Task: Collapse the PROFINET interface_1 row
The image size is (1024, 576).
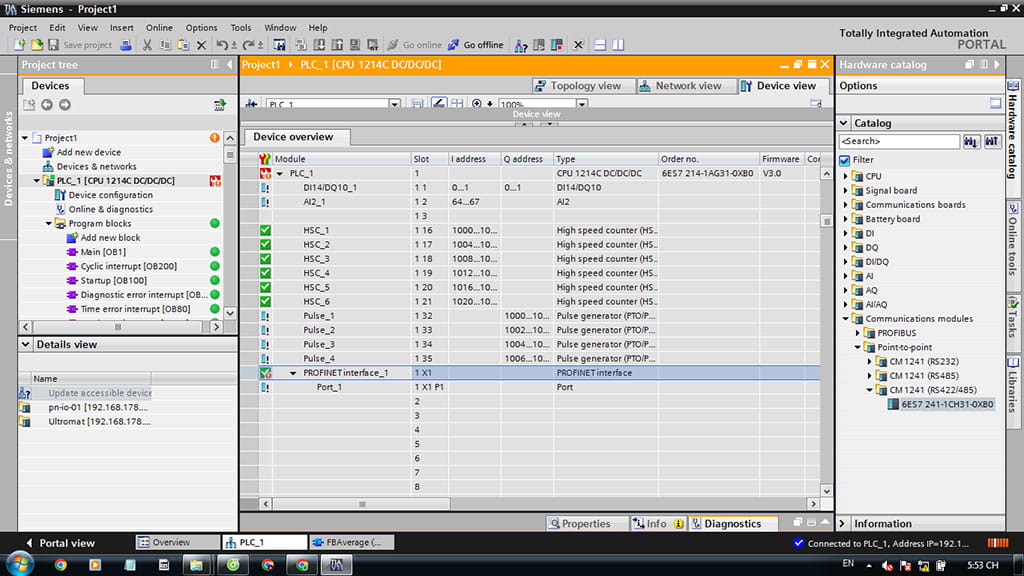Action: coord(292,373)
